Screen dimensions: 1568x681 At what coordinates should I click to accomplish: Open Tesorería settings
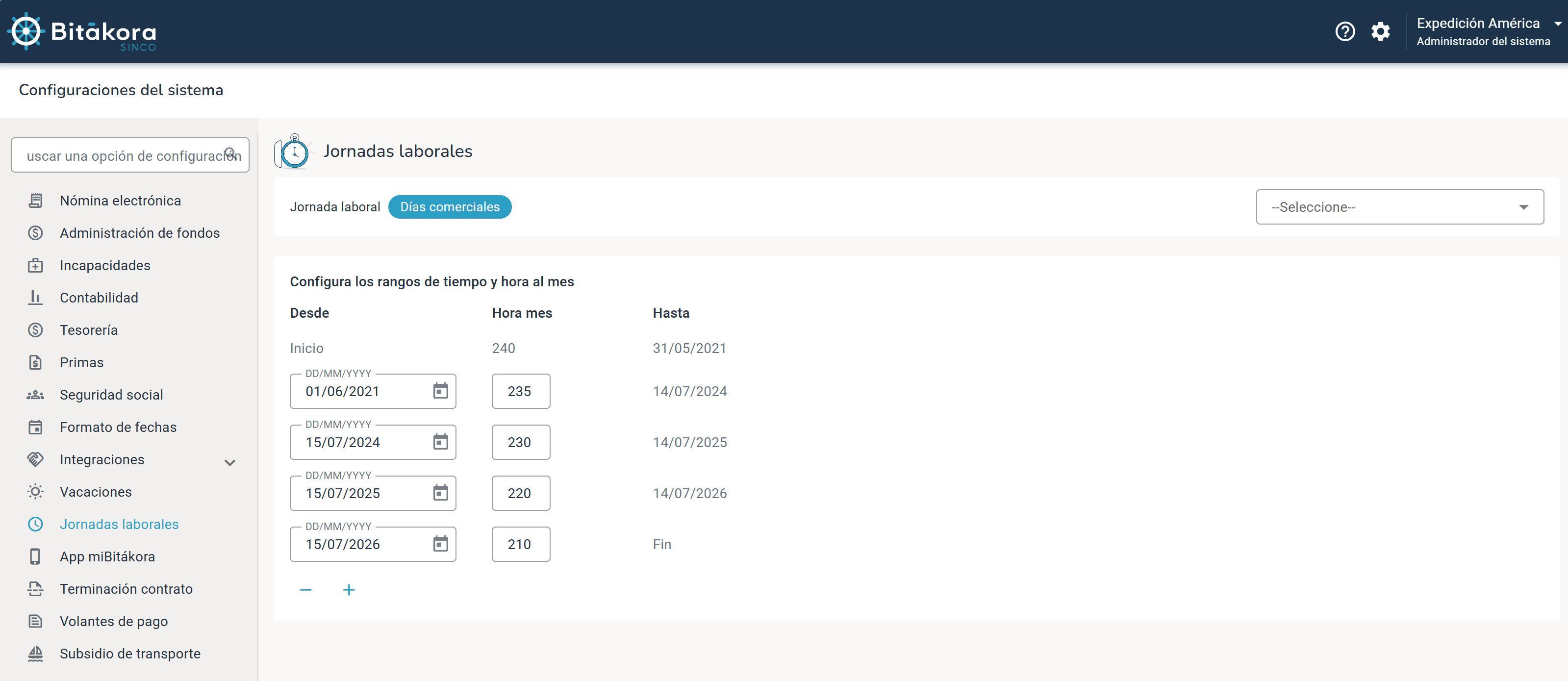pos(89,330)
